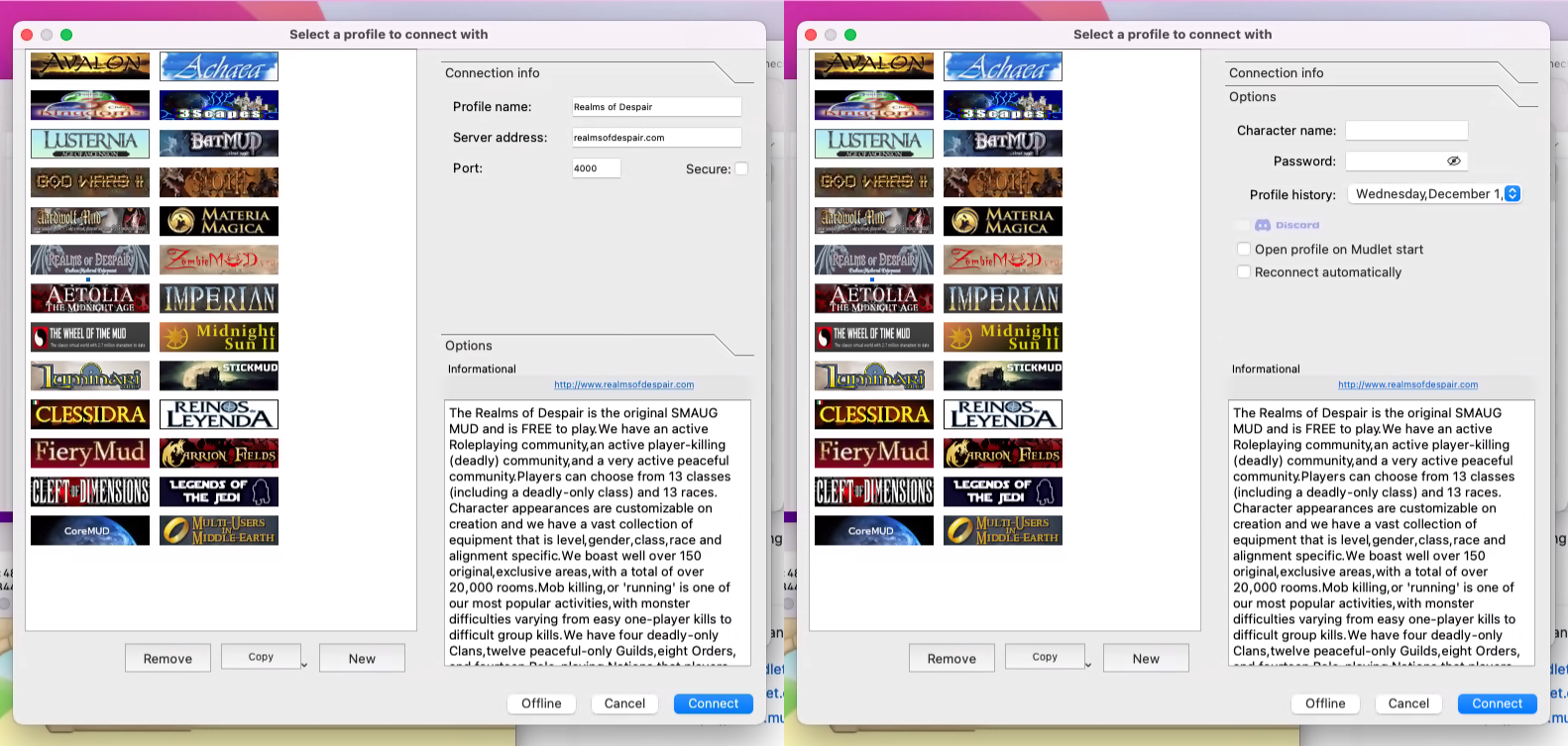Enable Reconnect automatically option
The image size is (1568, 746).
(1244, 272)
